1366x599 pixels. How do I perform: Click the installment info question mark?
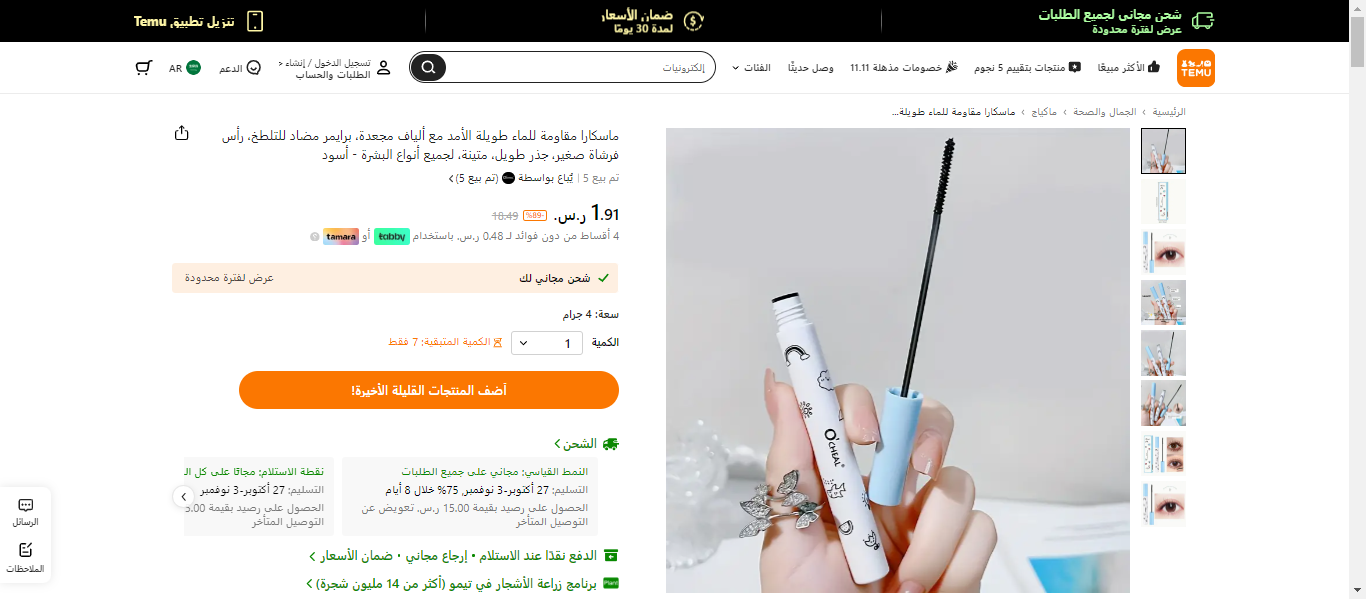(x=314, y=237)
